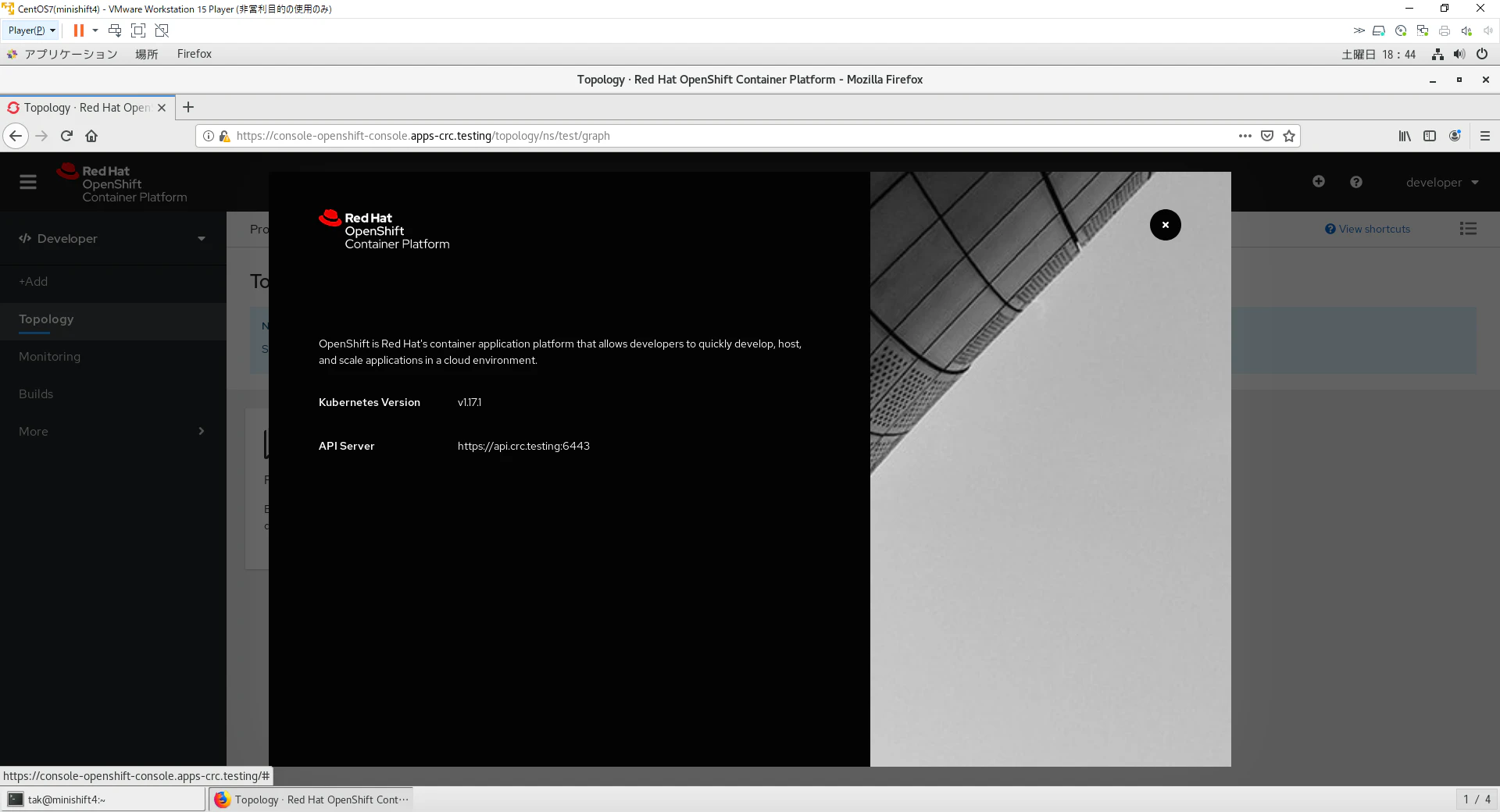Open the 場所 menu

(146, 54)
